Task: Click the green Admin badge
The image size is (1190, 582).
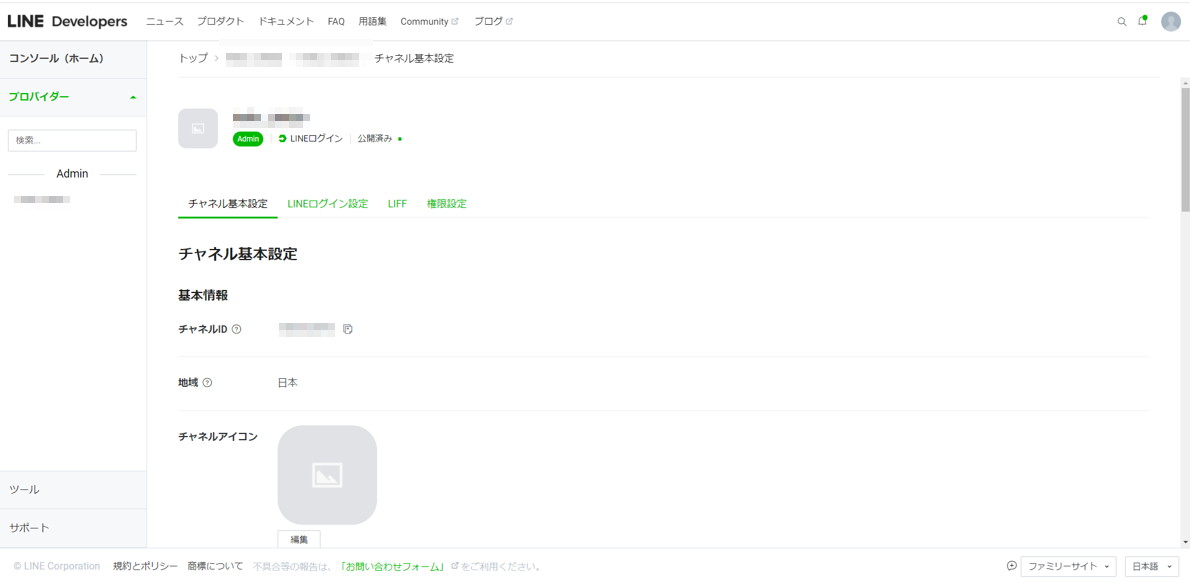Action: 248,139
